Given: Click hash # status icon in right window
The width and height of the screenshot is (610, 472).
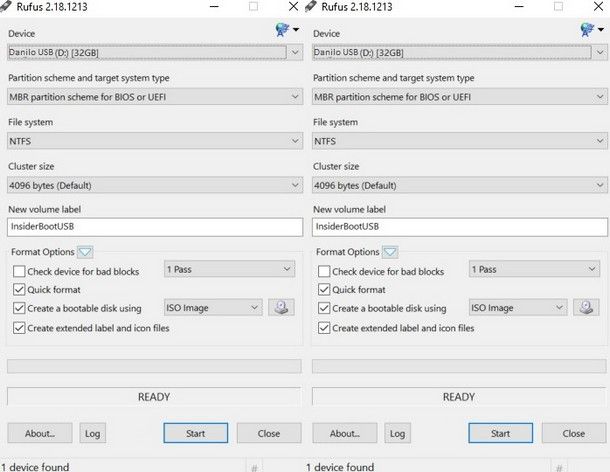Looking at the screenshot, I should click(559, 467).
